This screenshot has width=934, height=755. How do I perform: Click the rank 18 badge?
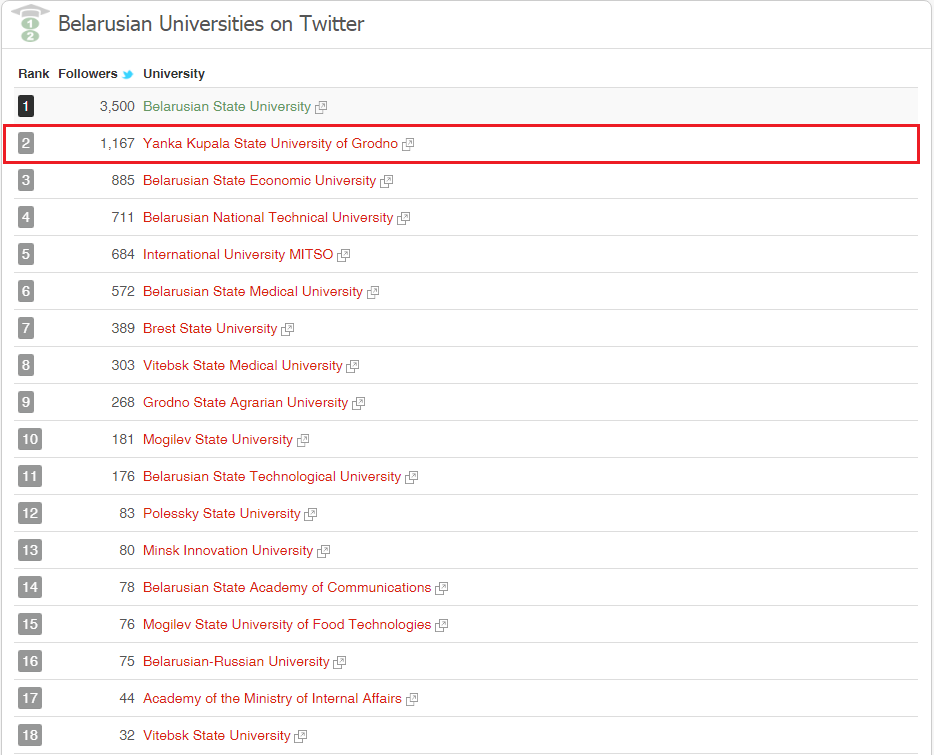[30, 735]
